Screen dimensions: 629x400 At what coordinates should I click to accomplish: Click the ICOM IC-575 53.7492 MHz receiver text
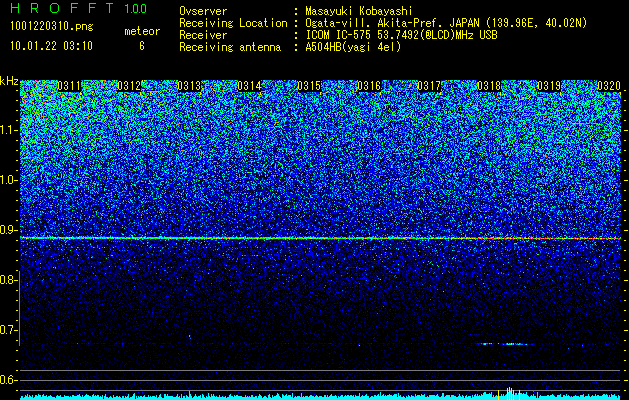[401, 35]
